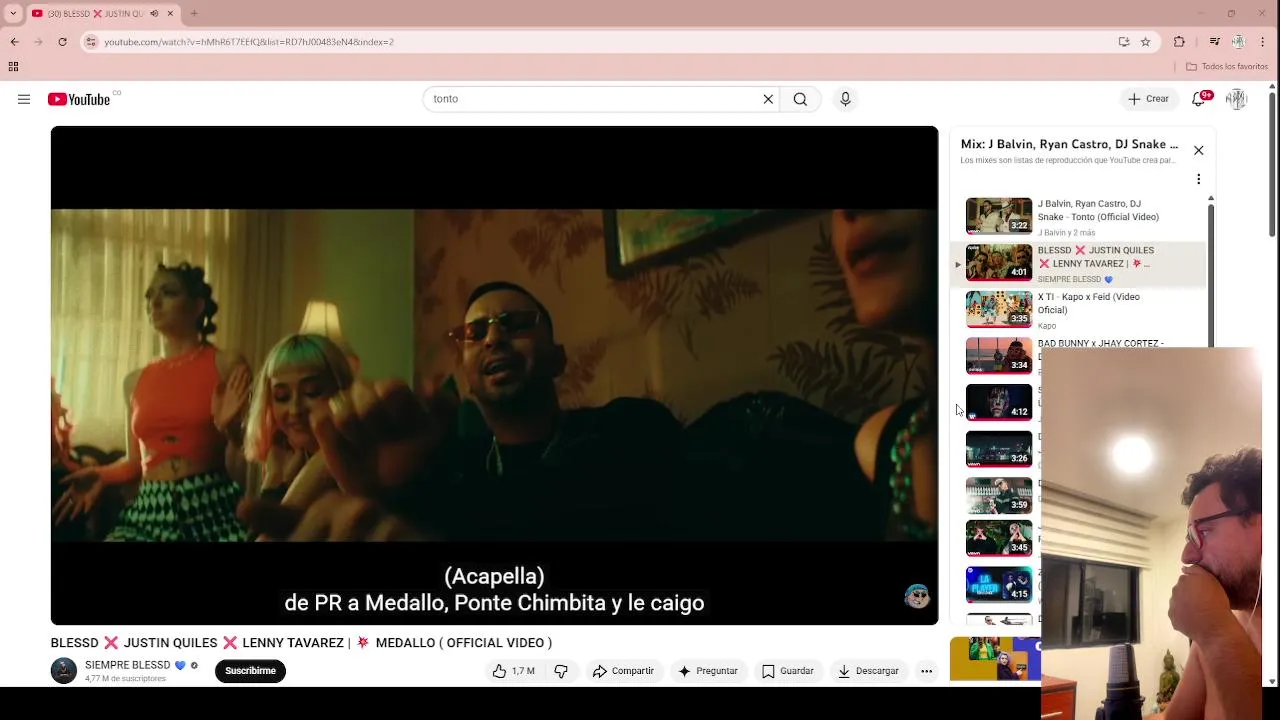Open a new browser tab
This screenshot has width=1280, height=720.
[194, 13]
